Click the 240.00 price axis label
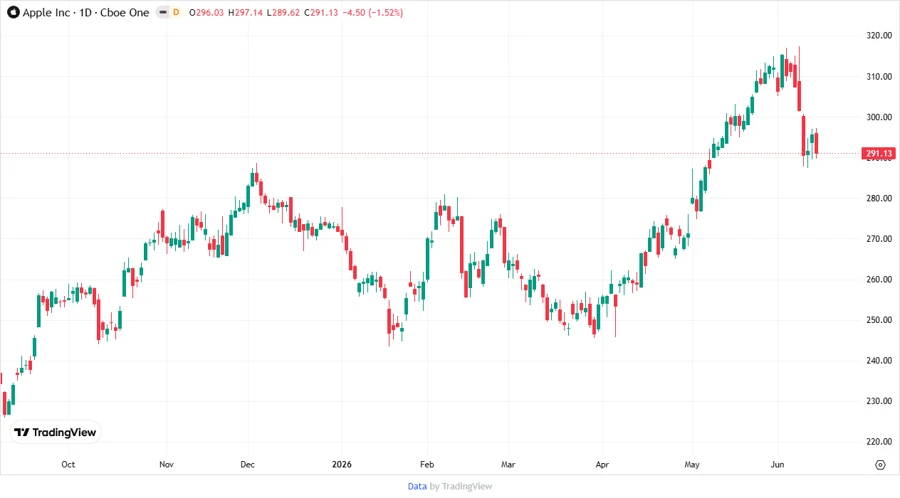The image size is (900, 498). [879, 360]
